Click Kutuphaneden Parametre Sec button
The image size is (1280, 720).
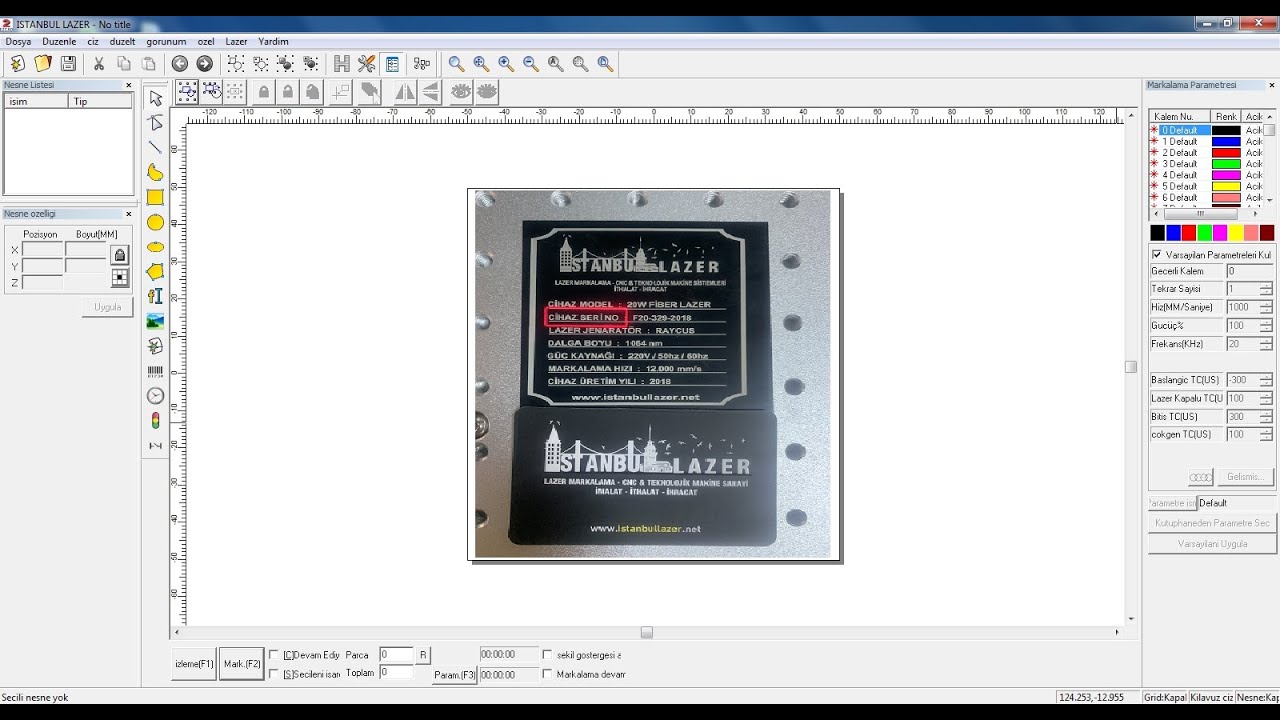(1212, 523)
